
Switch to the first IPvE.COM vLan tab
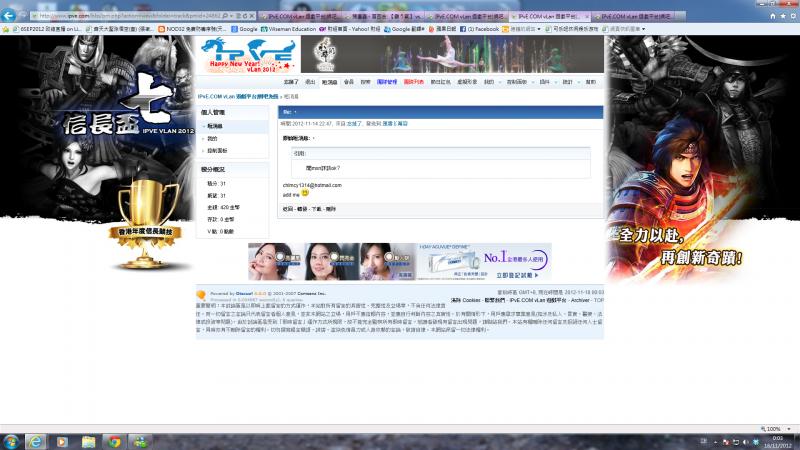(x=301, y=16)
